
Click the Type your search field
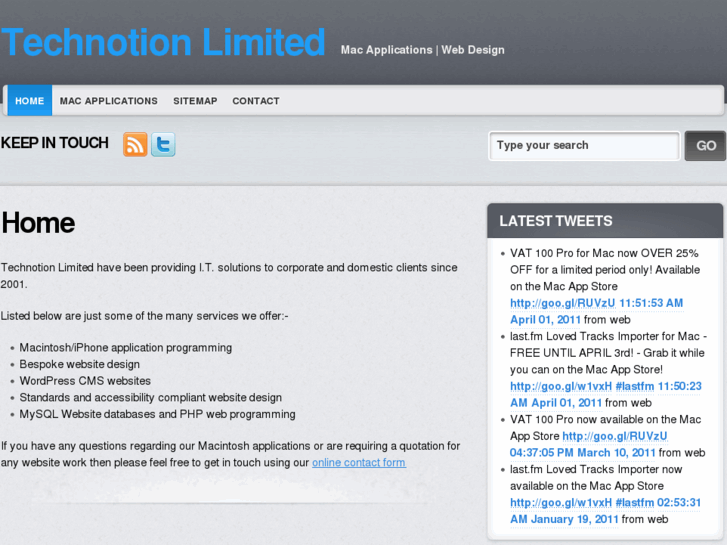[x=584, y=146]
